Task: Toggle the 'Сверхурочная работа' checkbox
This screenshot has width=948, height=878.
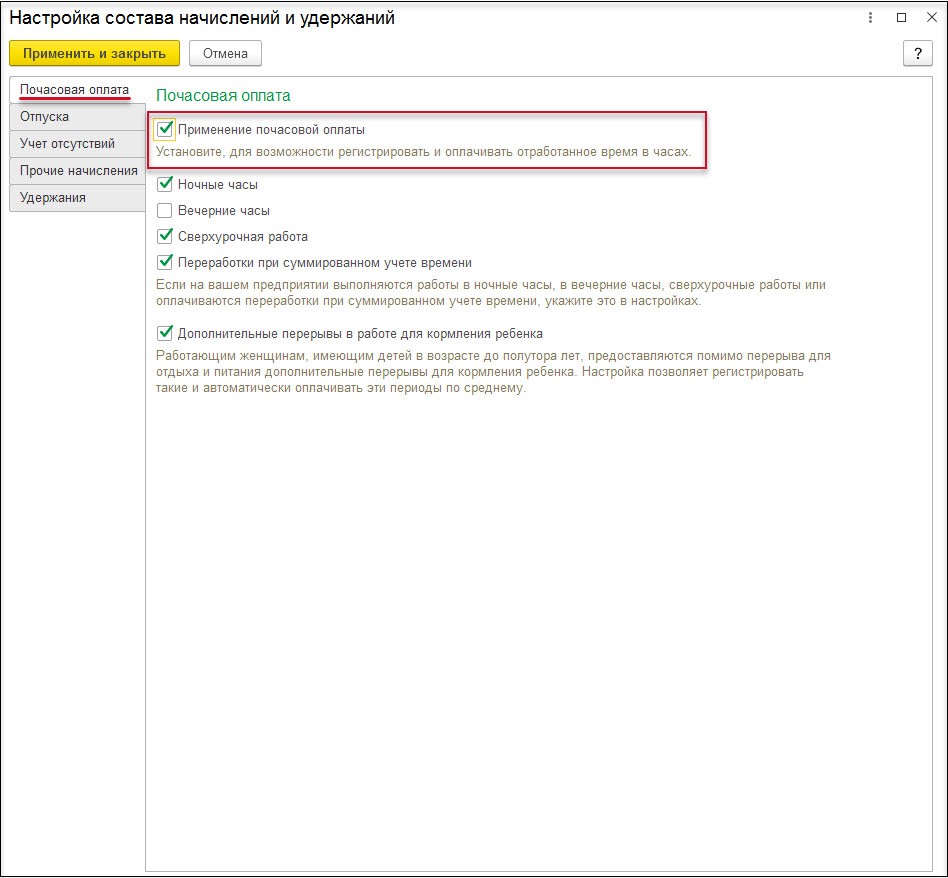Action: click(164, 236)
